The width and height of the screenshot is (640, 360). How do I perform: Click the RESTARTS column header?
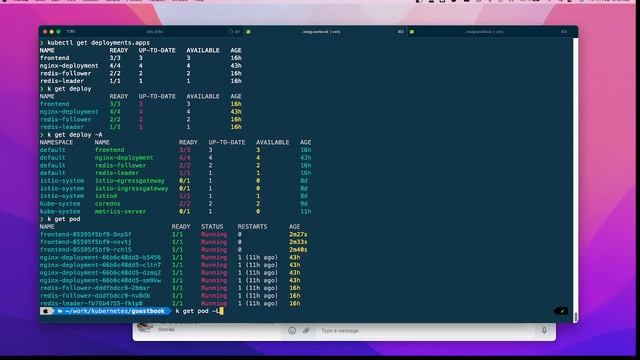point(252,227)
